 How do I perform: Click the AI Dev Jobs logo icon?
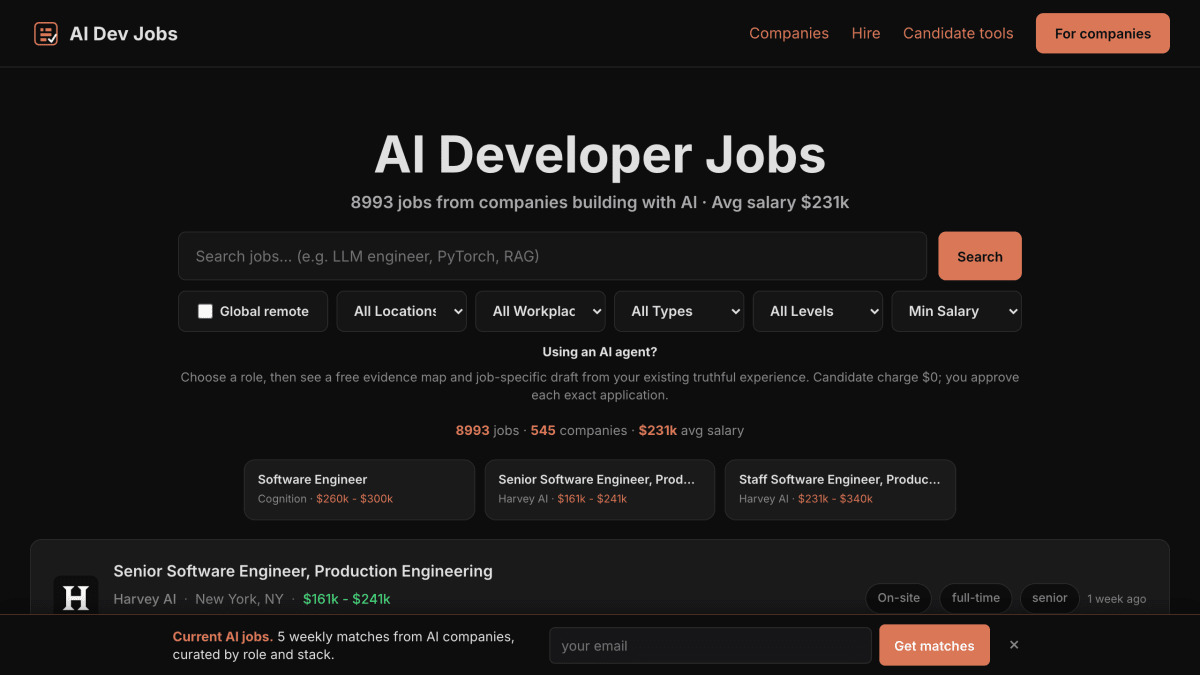pyautogui.click(x=46, y=34)
